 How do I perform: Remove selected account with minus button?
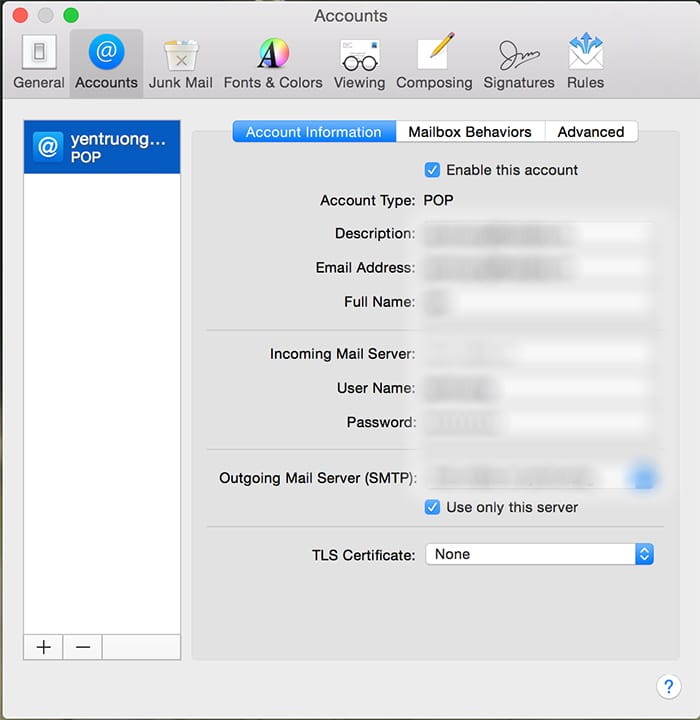(x=82, y=647)
